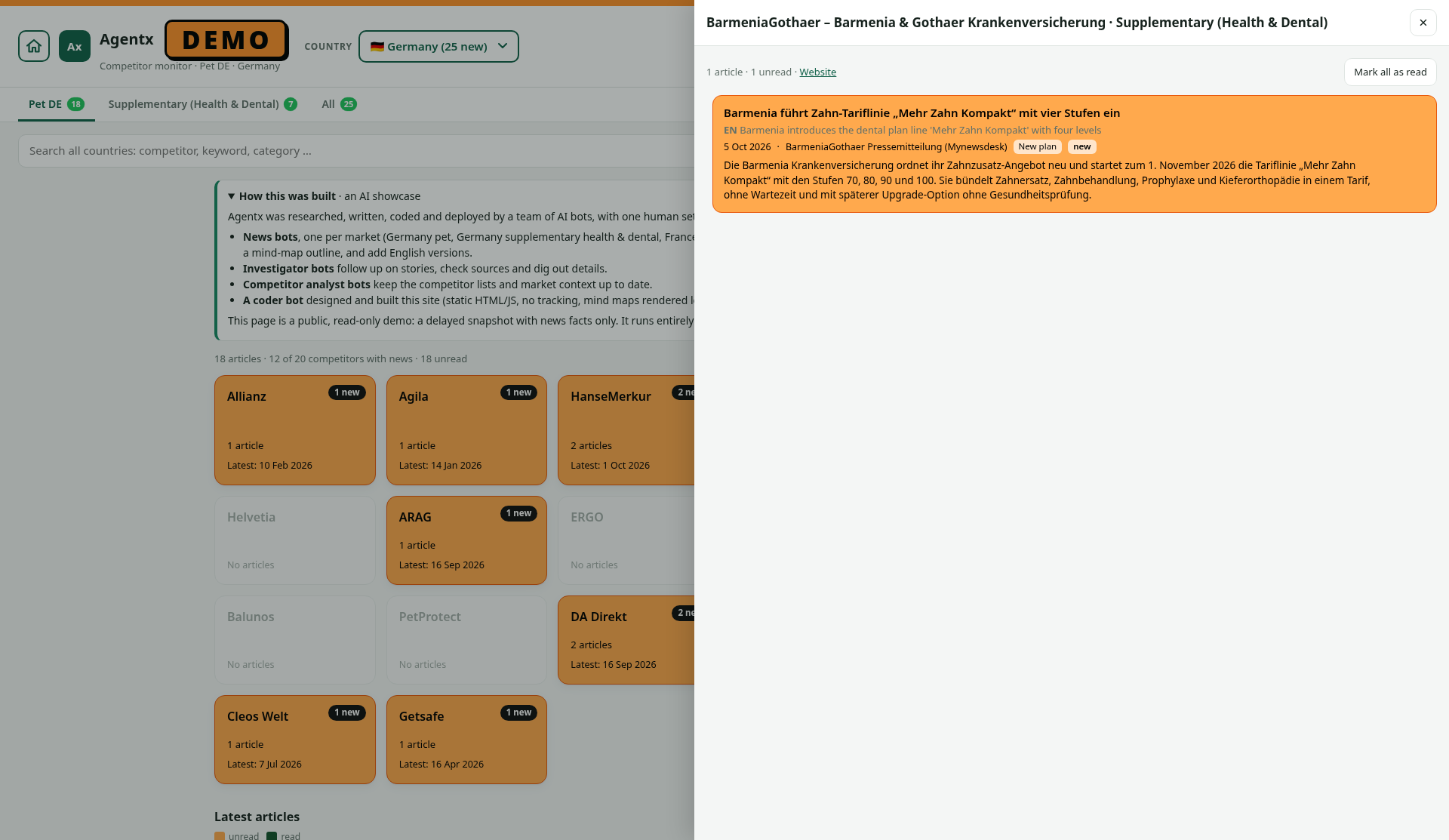
Task: Click the 'Latest articles' heading
Action: 257,817
